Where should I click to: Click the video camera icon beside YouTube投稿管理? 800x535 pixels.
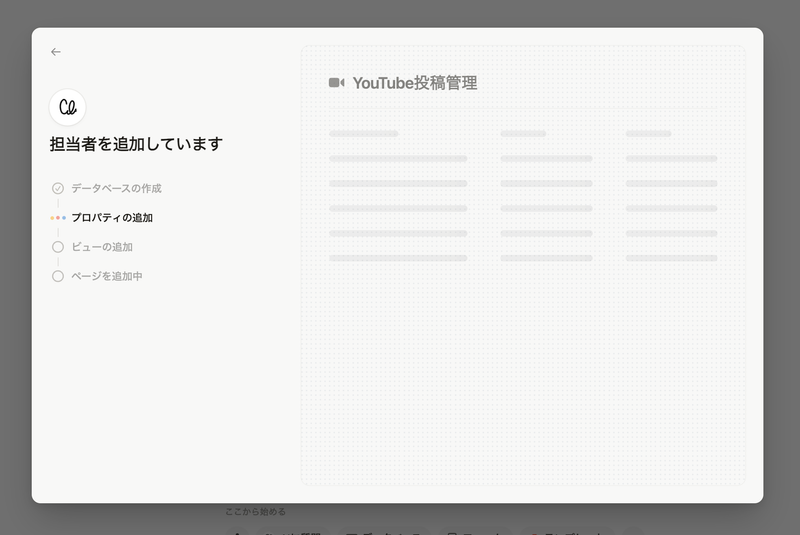pos(337,83)
